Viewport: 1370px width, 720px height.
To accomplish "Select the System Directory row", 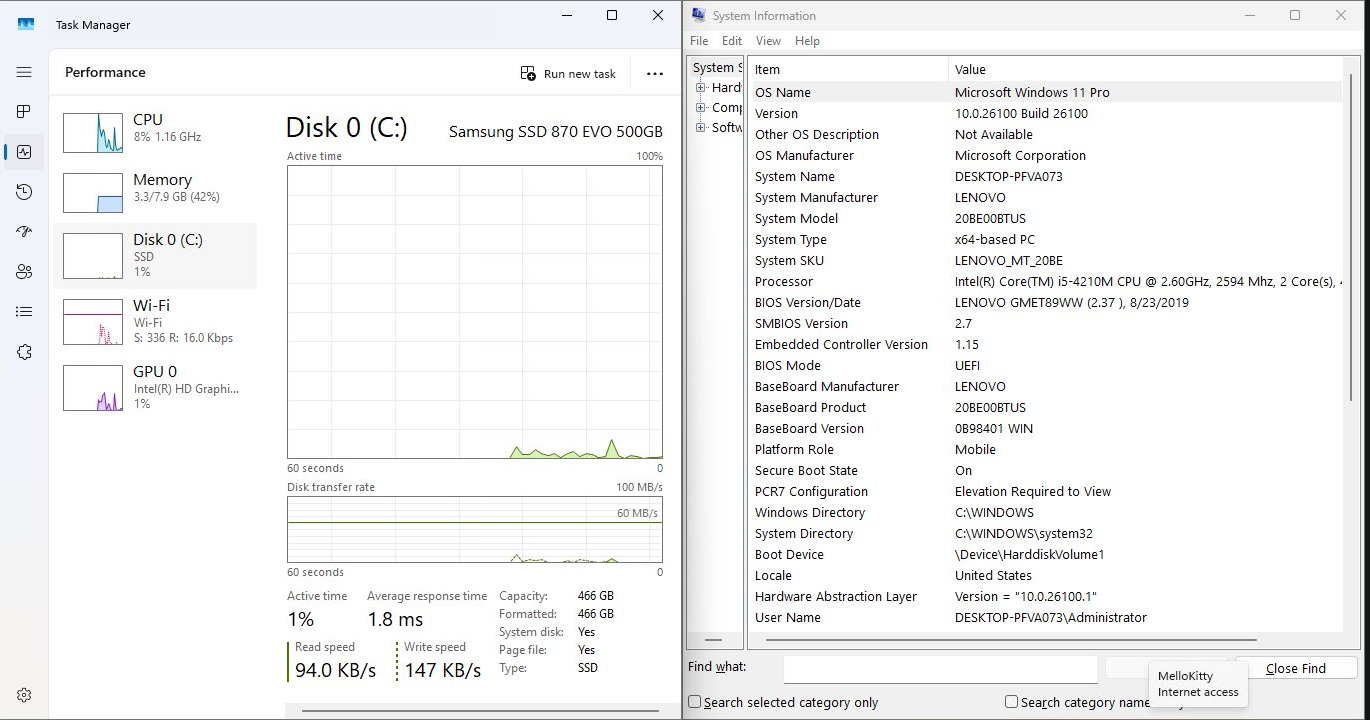I will 1045,533.
